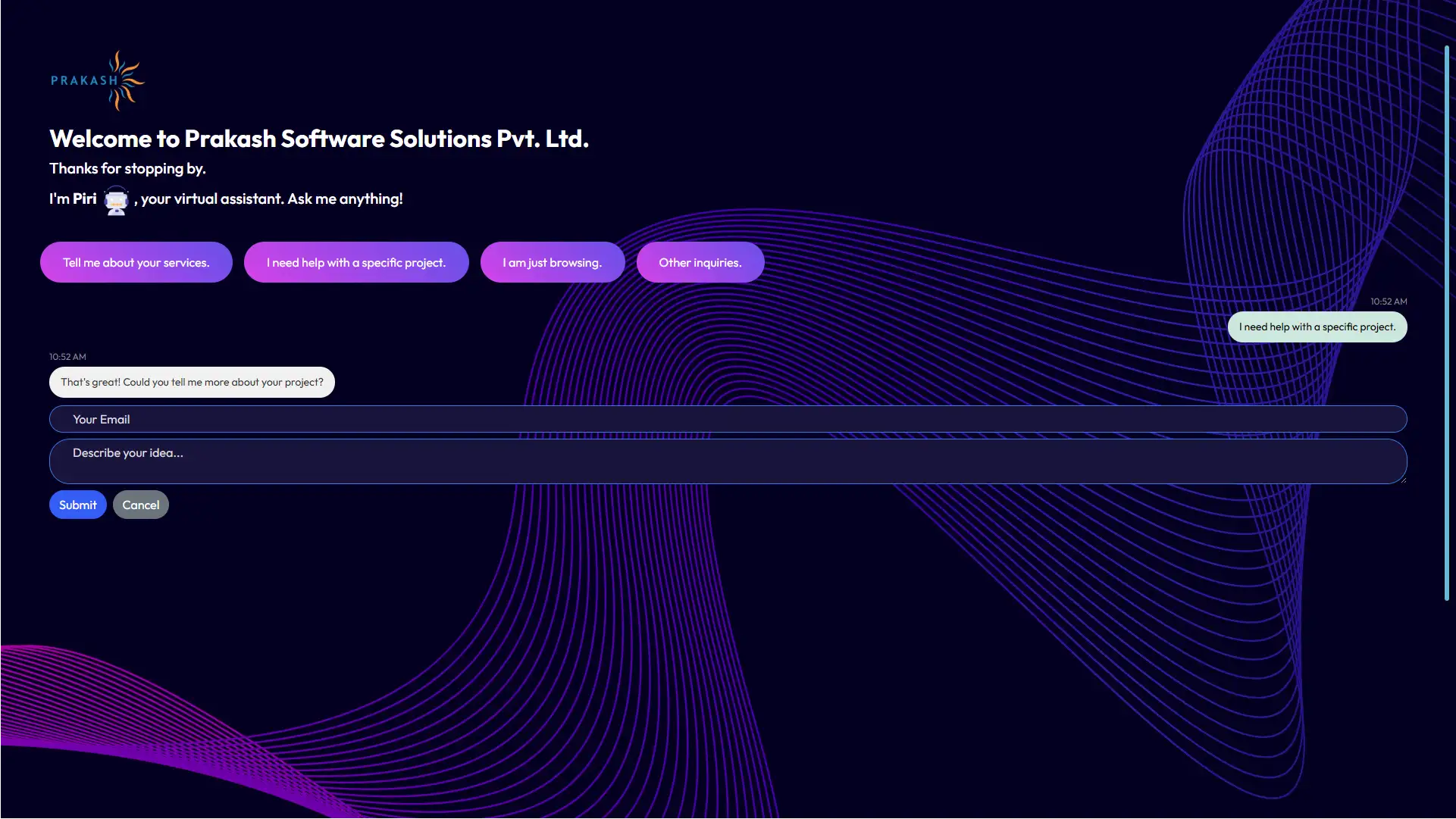1456x819 pixels.
Task: Pick the 'I am just browsing.' option
Action: (x=553, y=262)
